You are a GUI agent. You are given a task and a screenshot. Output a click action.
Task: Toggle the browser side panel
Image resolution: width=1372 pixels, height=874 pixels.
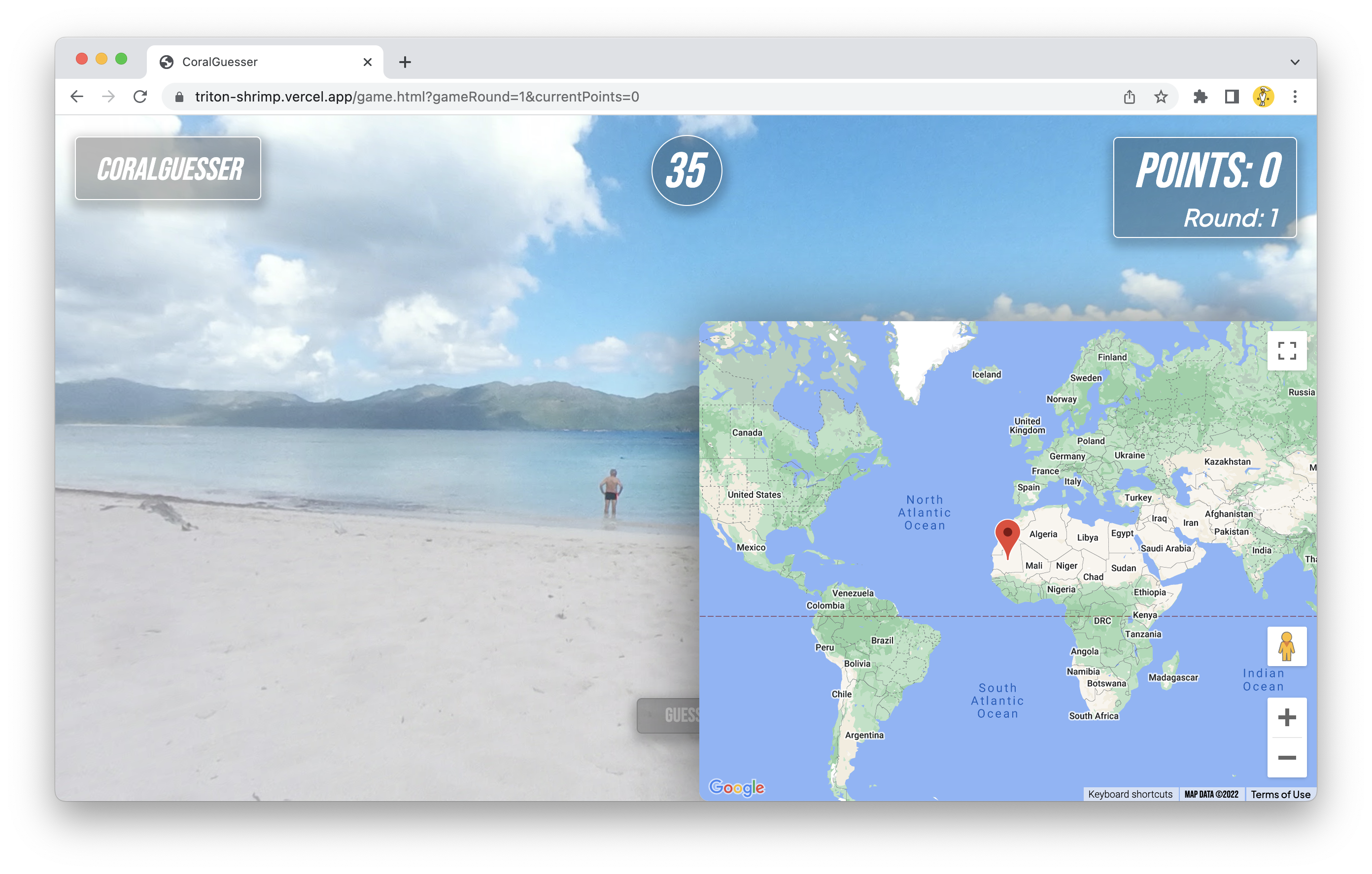(1231, 97)
